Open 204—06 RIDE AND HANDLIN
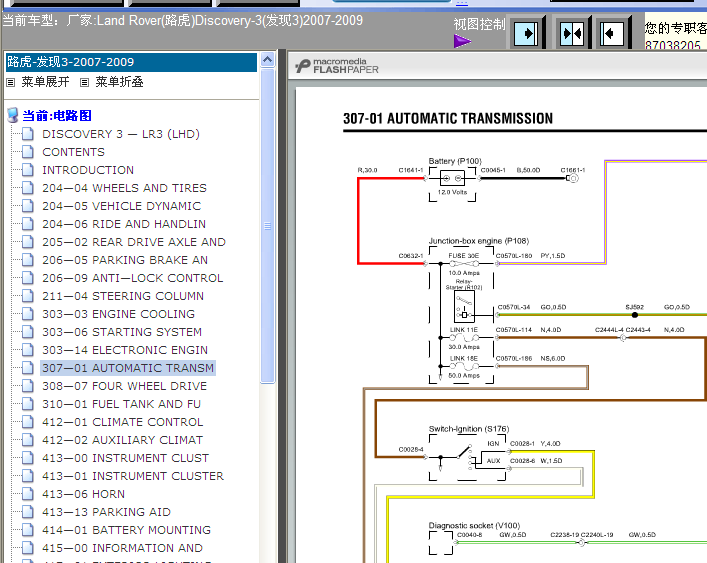The width and height of the screenshot is (707, 563). click(124, 224)
